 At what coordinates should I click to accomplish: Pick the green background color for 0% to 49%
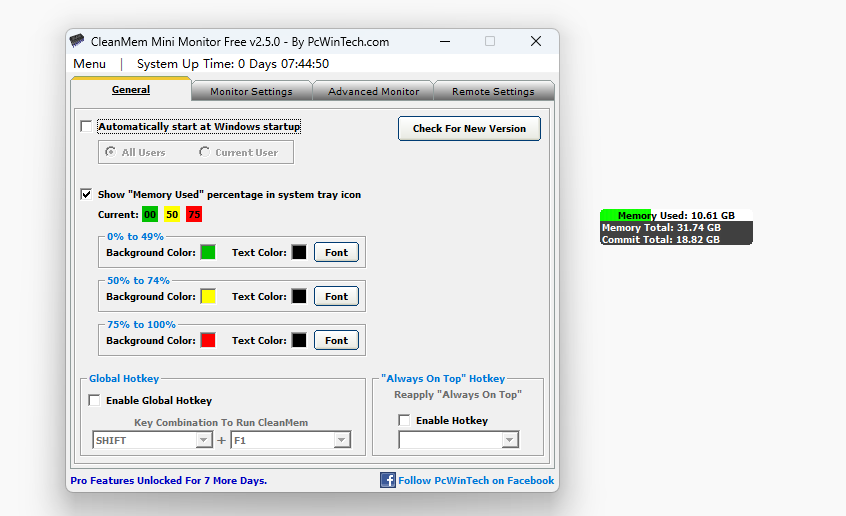tap(208, 252)
